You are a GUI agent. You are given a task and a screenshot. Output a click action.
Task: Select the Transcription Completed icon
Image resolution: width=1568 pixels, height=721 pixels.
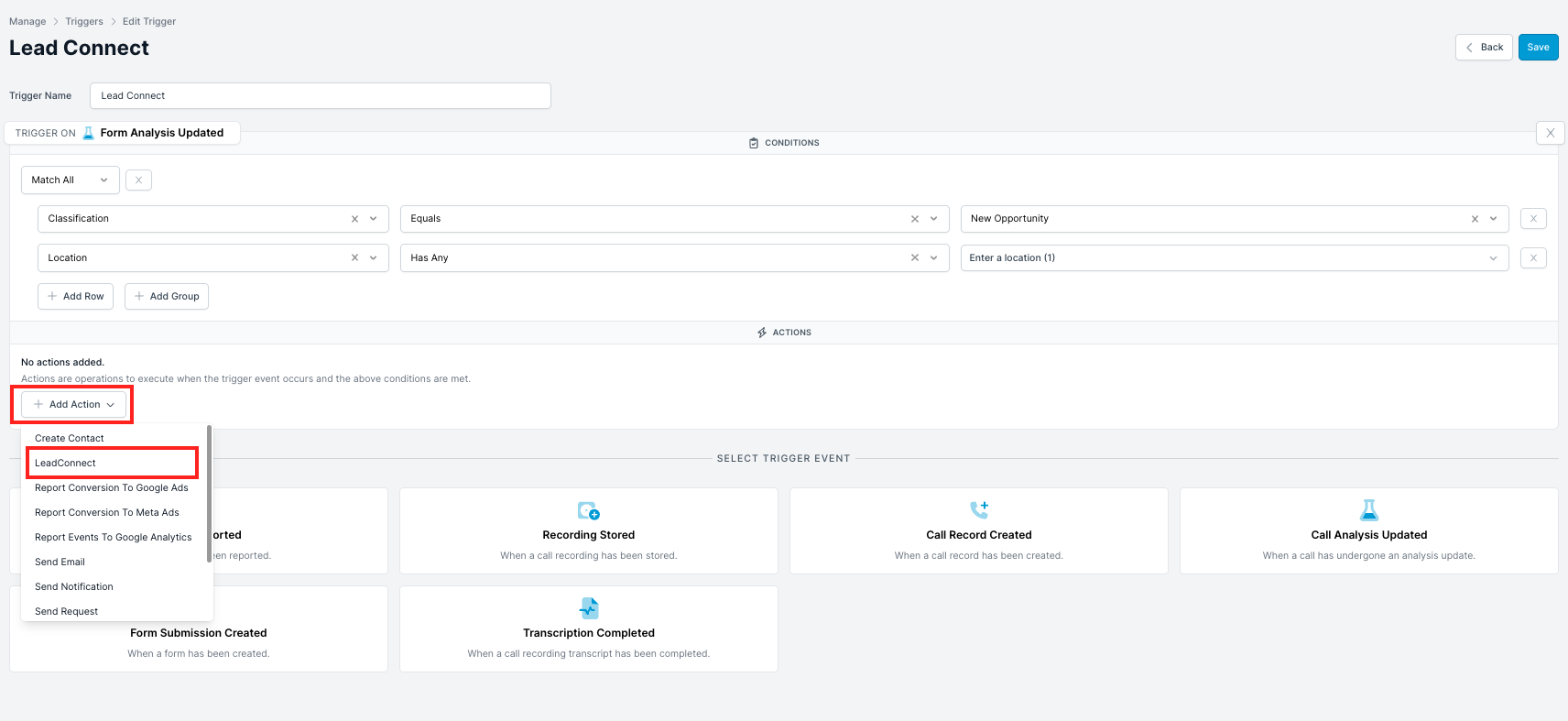589,607
